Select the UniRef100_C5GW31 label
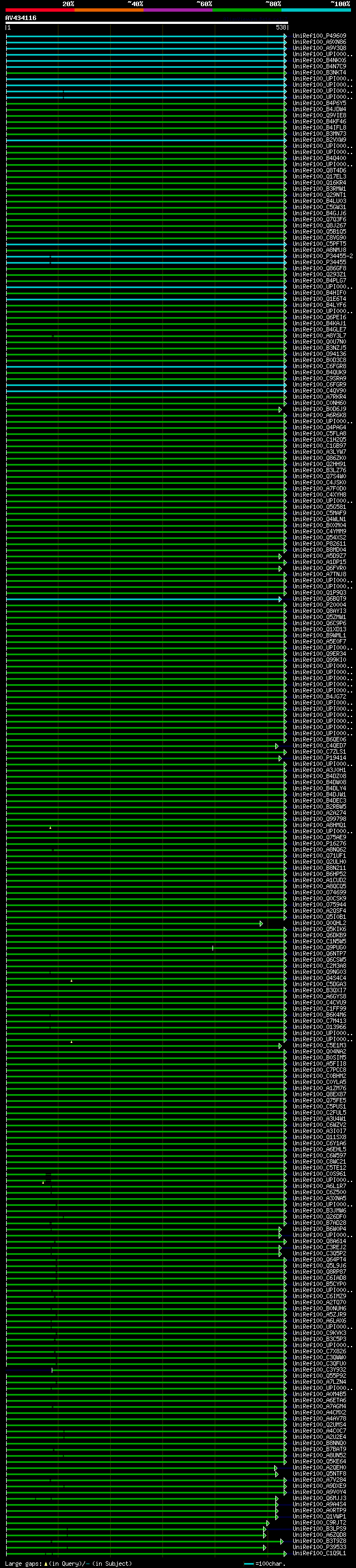Viewport: 356px width, 1568px height. point(319,207)
